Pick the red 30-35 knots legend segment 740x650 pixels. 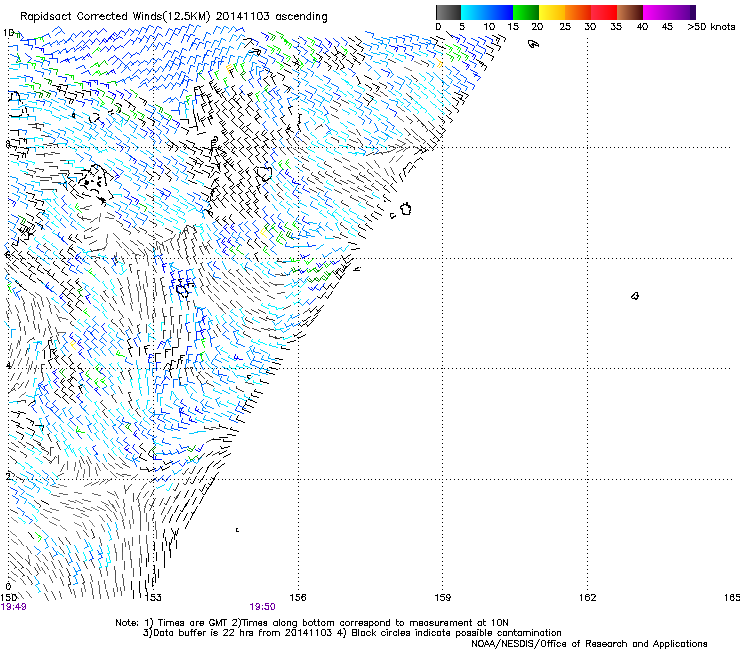[x=604, y=12]
